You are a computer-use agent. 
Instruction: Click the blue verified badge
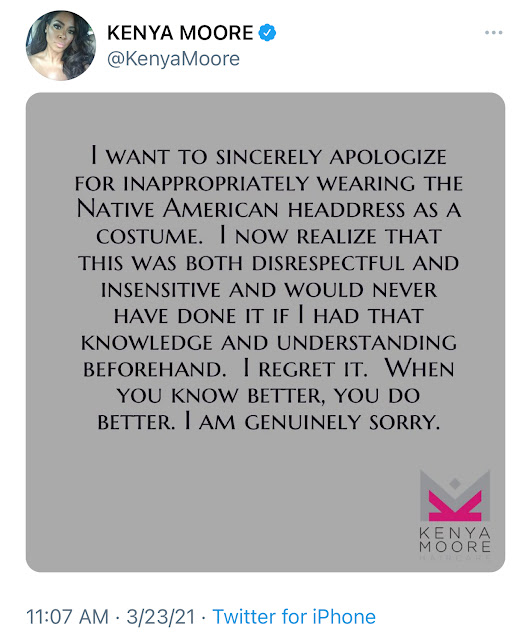click(x=267, y=33)
